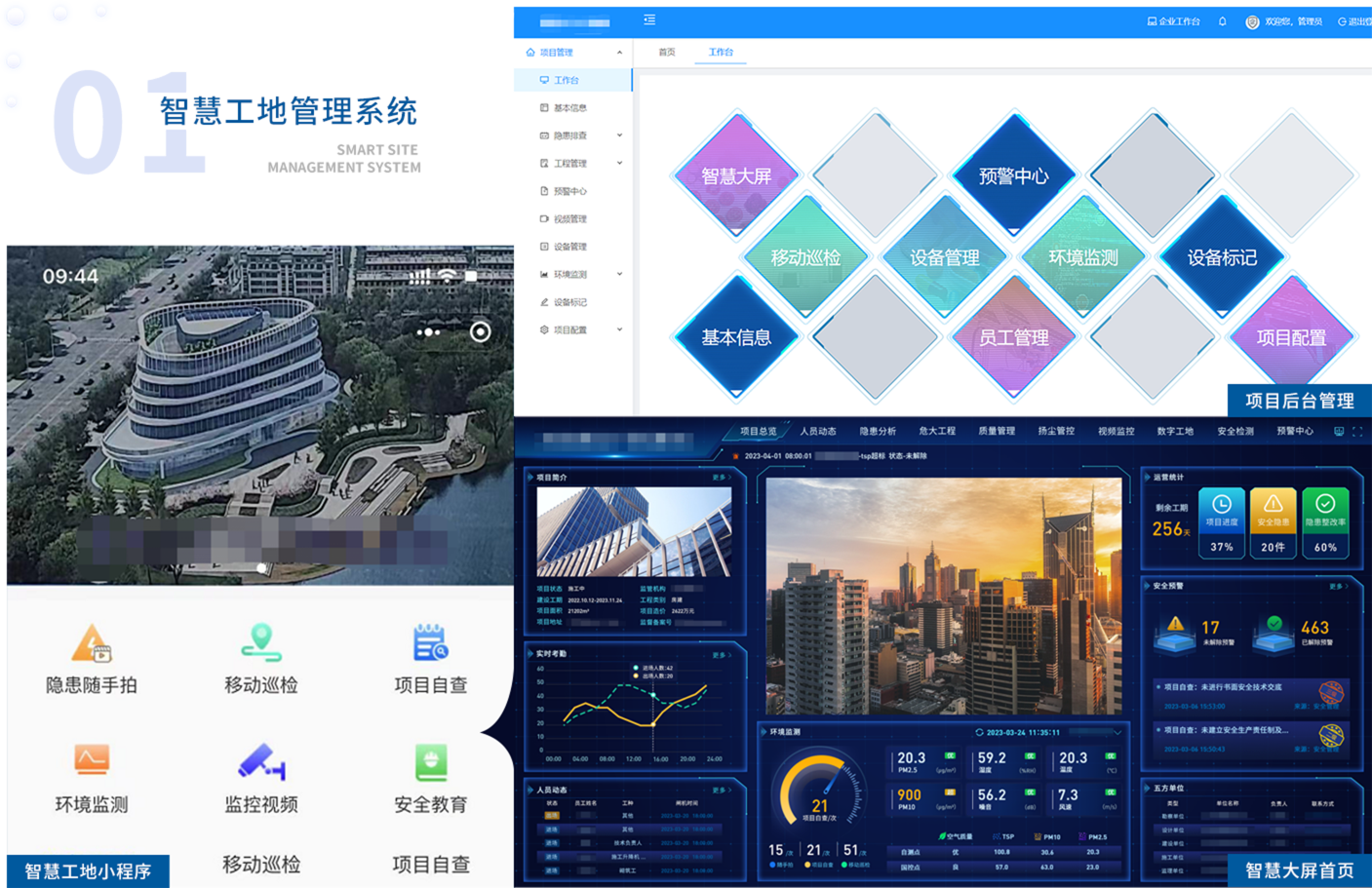Viewport: 1372px width, 888px height.
Task: Collapse the 项目管理 sidebar section
Action: pos(619,53)
